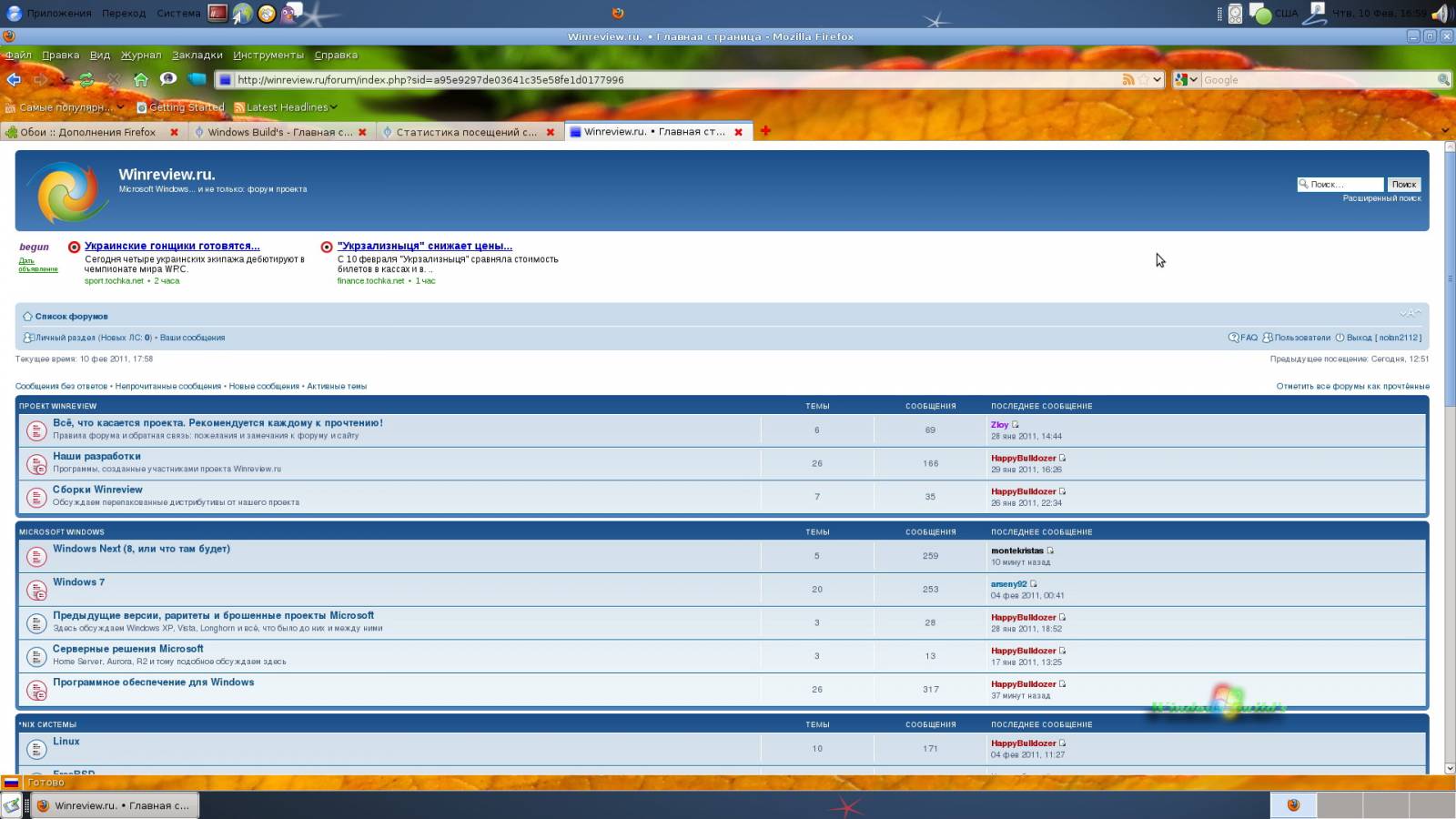Click the scrollbar down arrow

(x=1450, y=768)
